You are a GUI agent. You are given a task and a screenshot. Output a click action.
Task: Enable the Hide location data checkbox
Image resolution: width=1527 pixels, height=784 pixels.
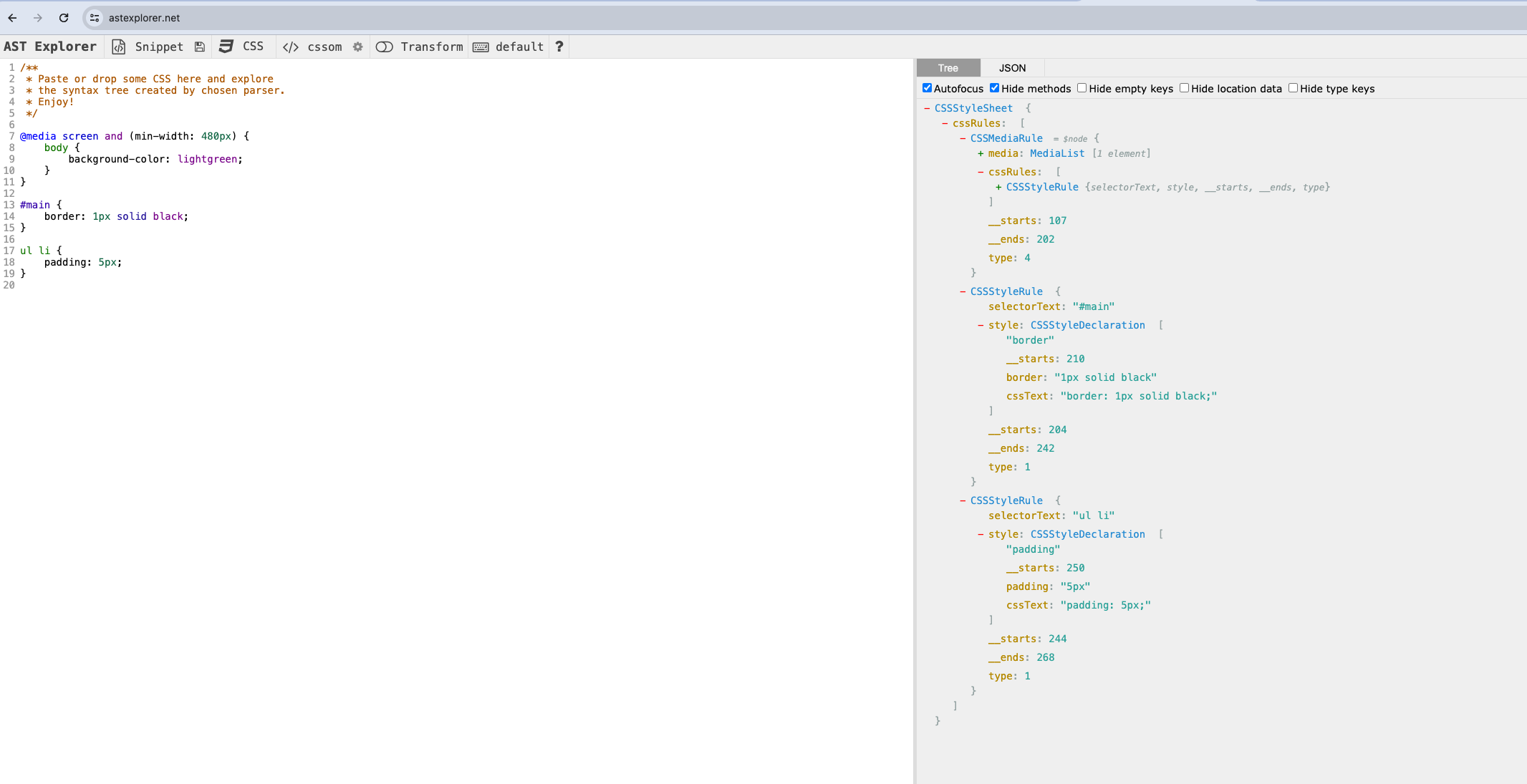[x=1184, y=88]
